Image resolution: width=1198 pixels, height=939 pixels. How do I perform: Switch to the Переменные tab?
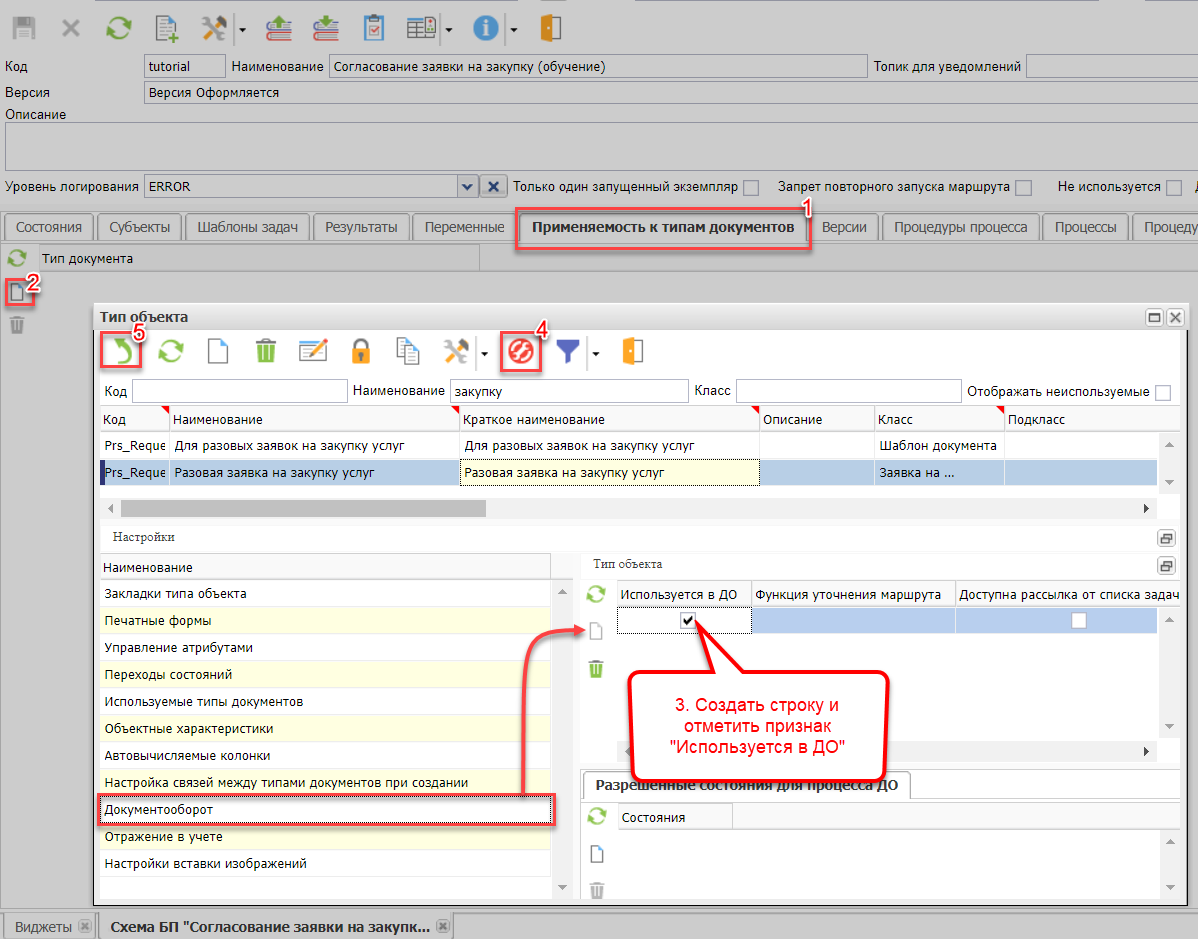point(464,227)
